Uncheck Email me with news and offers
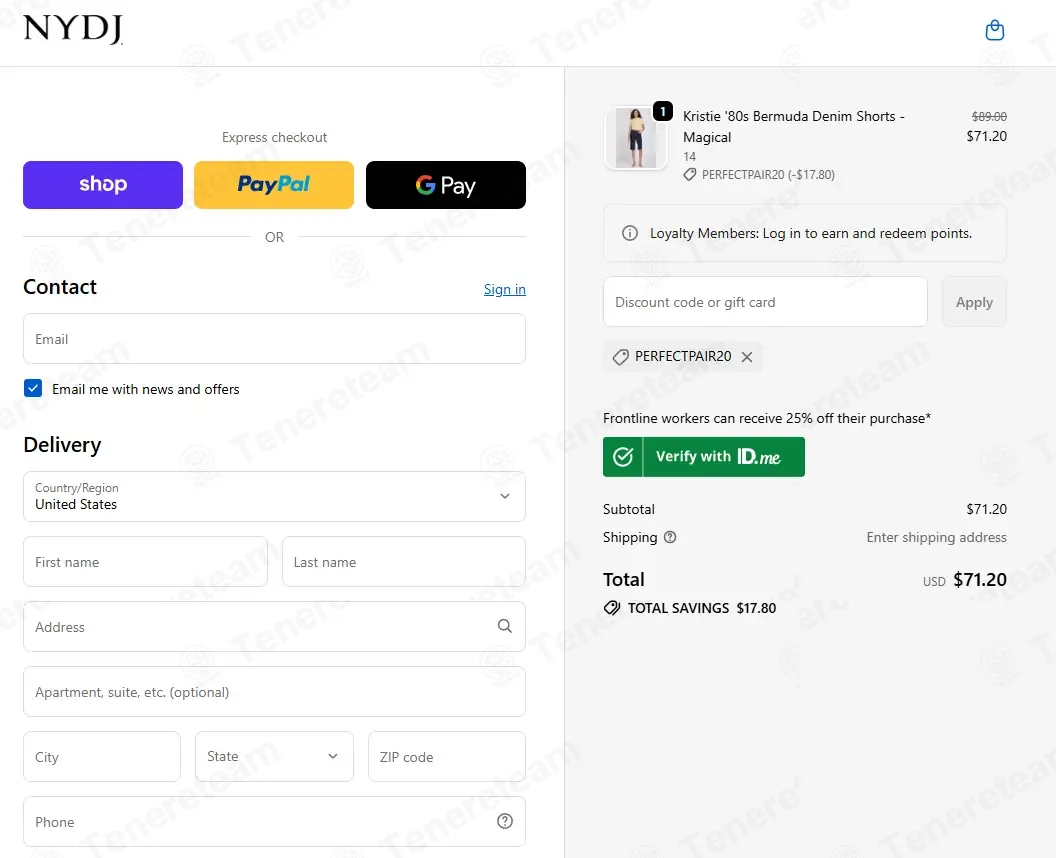The width and height of the screenshot is (1056, 858). [x=33, y=389]
